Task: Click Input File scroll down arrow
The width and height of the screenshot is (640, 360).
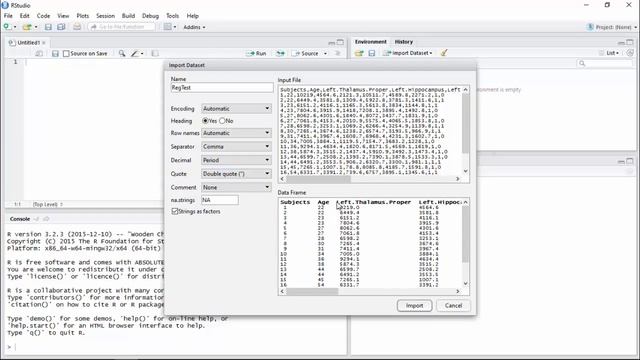Action: coord(465,171)
